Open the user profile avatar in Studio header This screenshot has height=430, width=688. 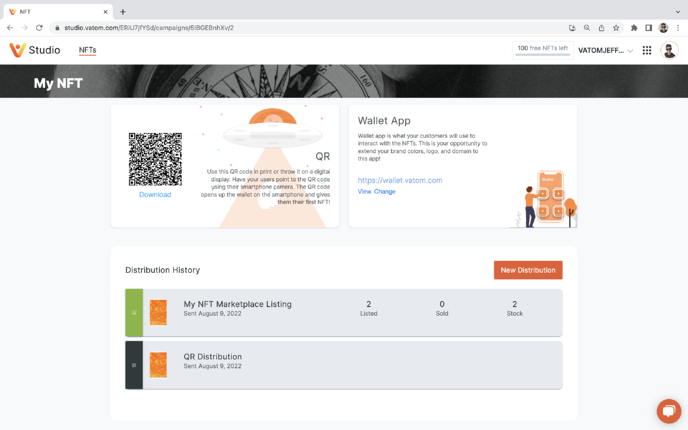(x=669, y=50)
